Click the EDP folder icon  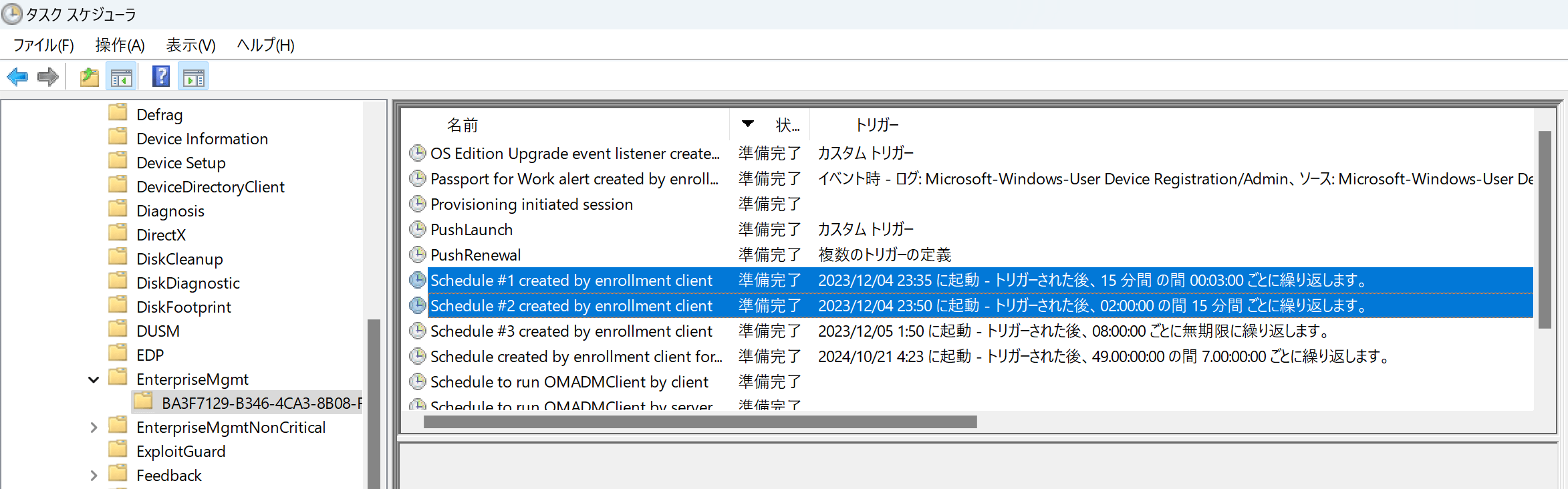click(x=118, y=353)
